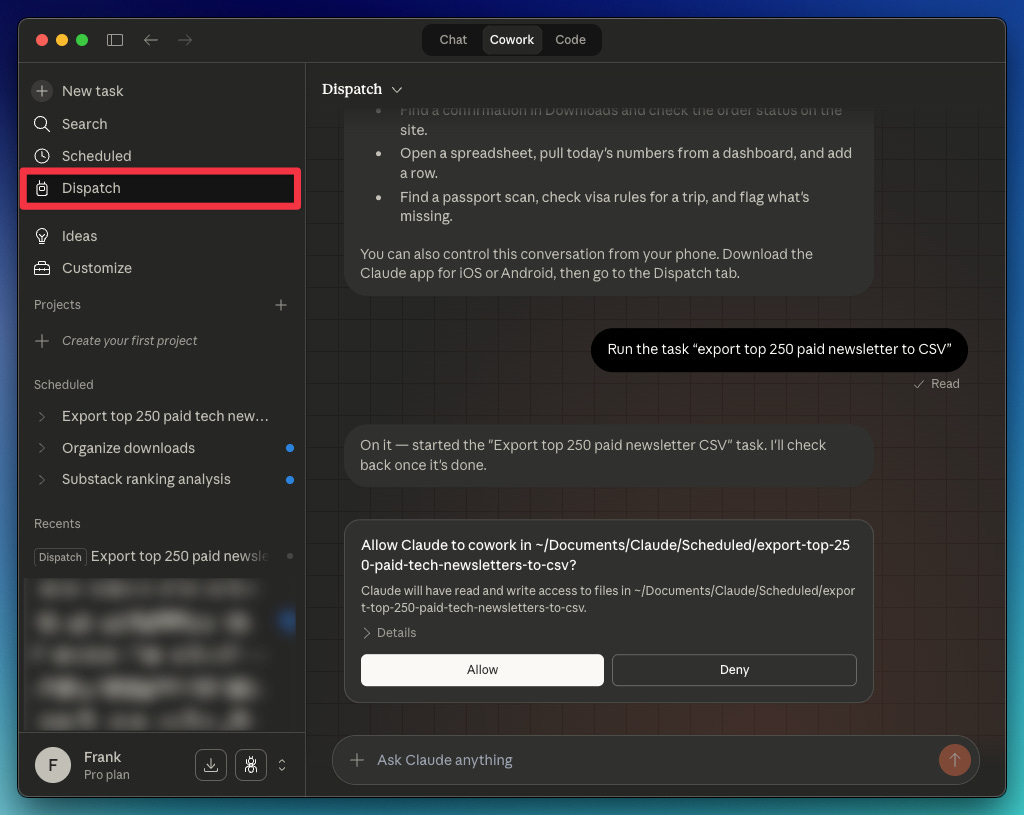
Task: Expand Details in permission prompt
Action: (389, 633)
